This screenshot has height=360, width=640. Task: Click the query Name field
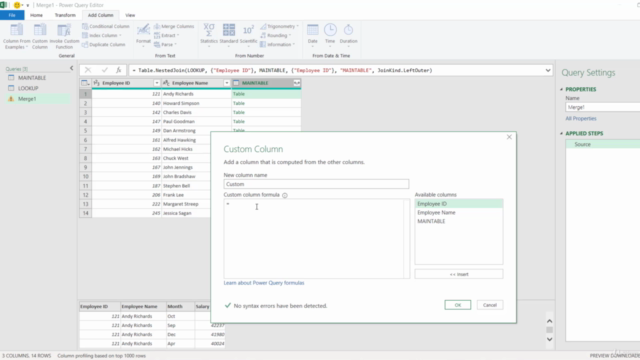(602, 107)
